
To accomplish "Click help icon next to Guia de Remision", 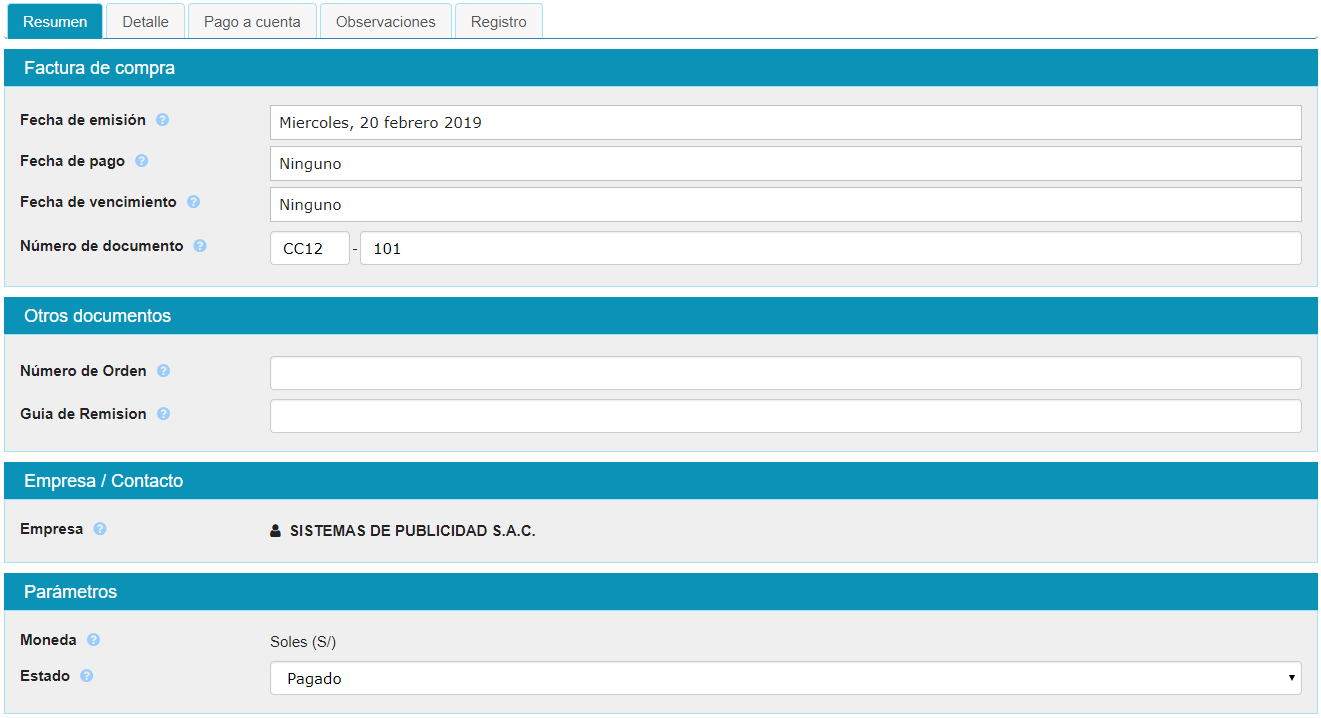I will 164,414.
